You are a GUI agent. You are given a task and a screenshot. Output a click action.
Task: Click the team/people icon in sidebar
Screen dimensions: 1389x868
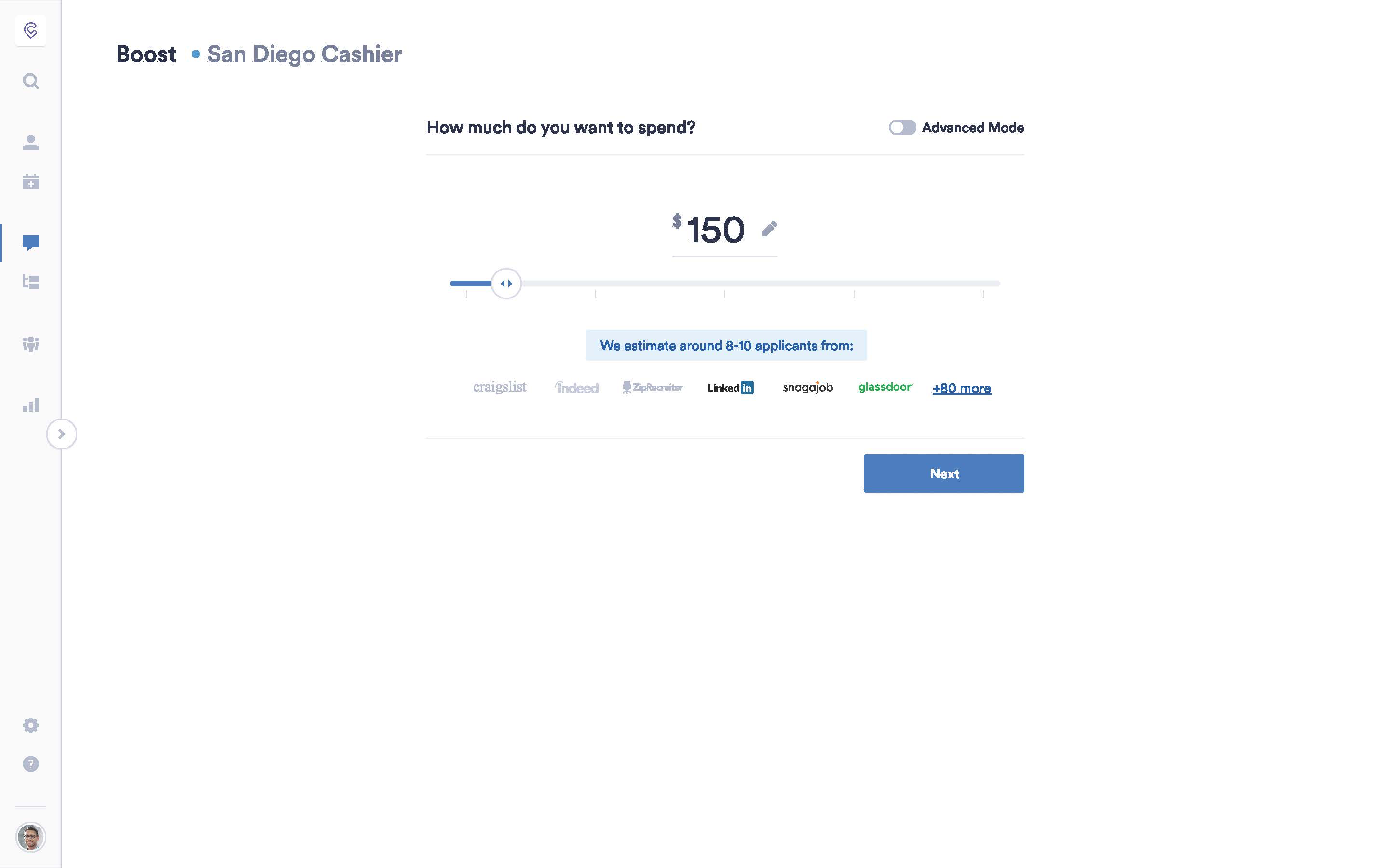point(30,344)
